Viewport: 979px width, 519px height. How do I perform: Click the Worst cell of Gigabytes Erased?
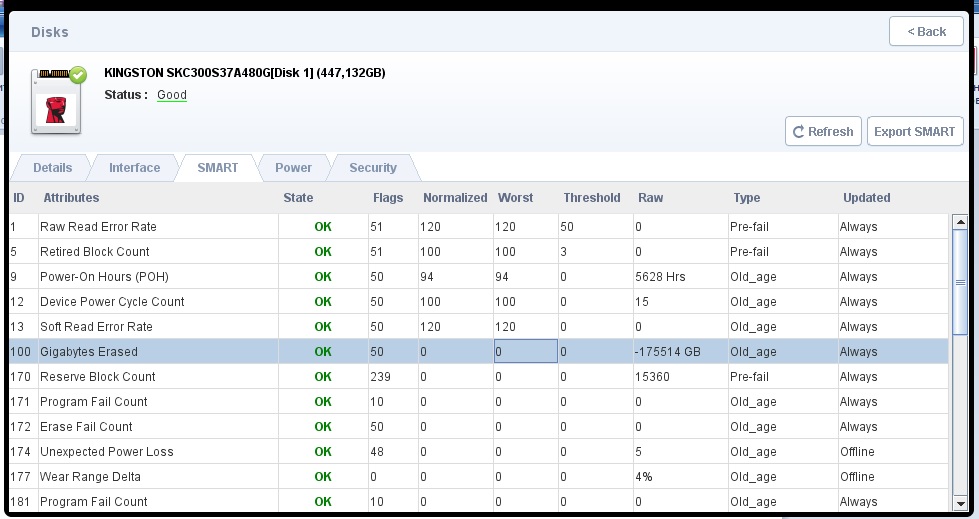pos(525,352)
